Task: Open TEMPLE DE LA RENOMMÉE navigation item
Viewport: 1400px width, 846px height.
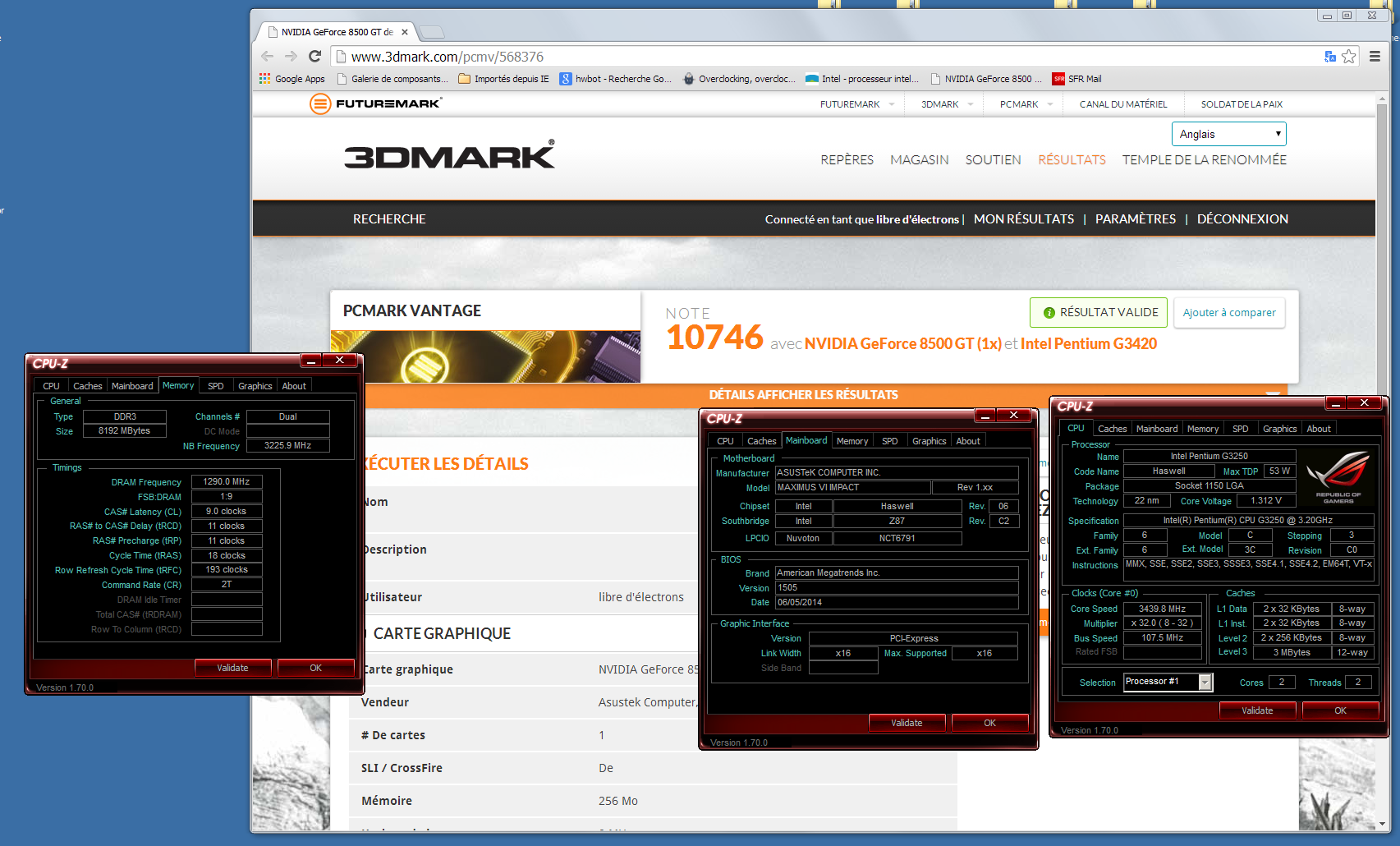Action: point(1204,159)
